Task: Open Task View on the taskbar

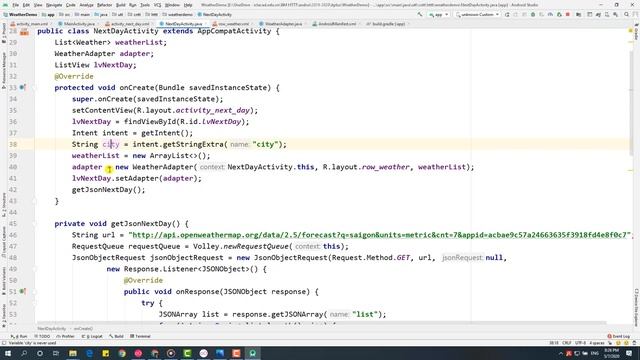Action: pos(56,353)
